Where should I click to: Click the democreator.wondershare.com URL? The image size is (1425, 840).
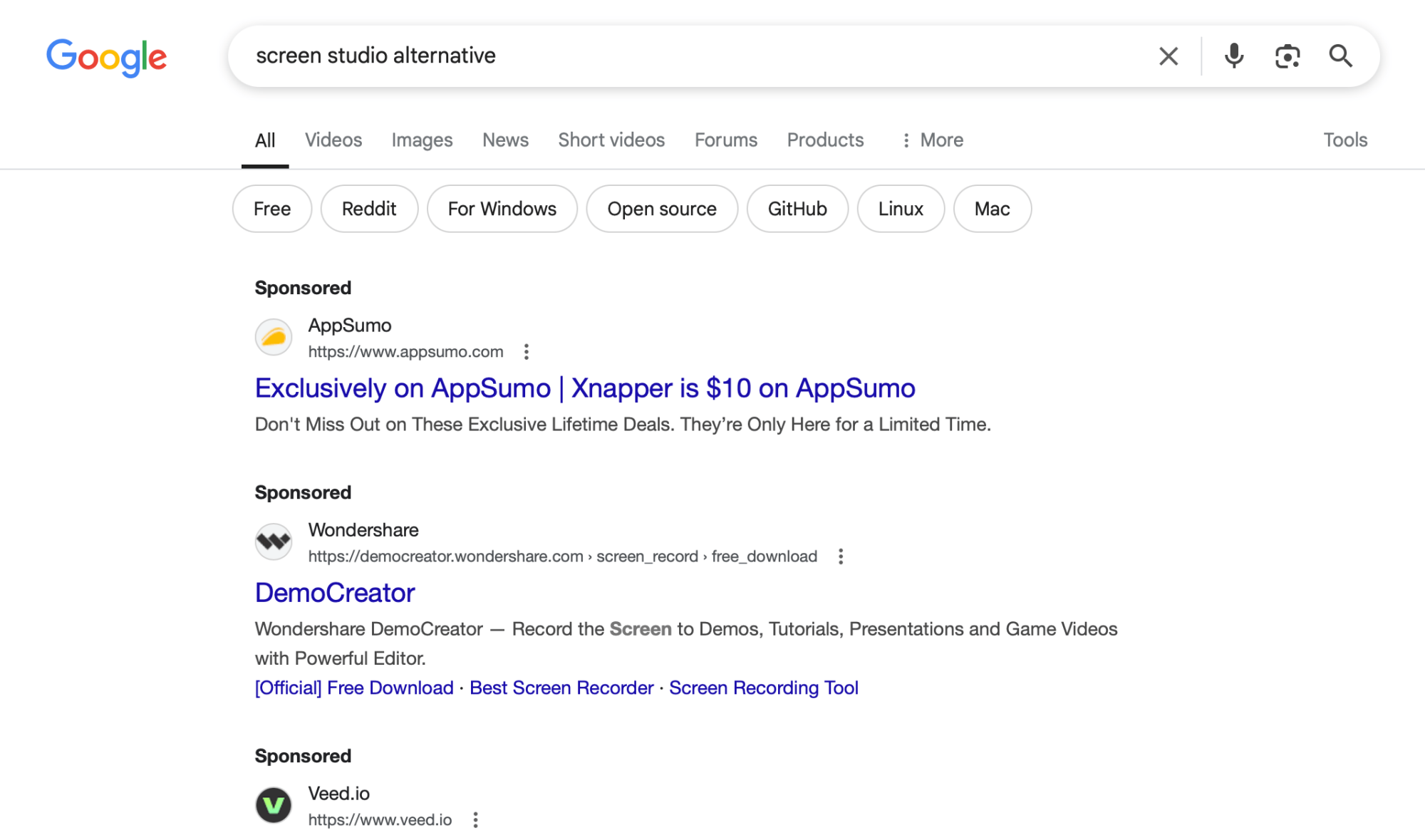point(562,556)
